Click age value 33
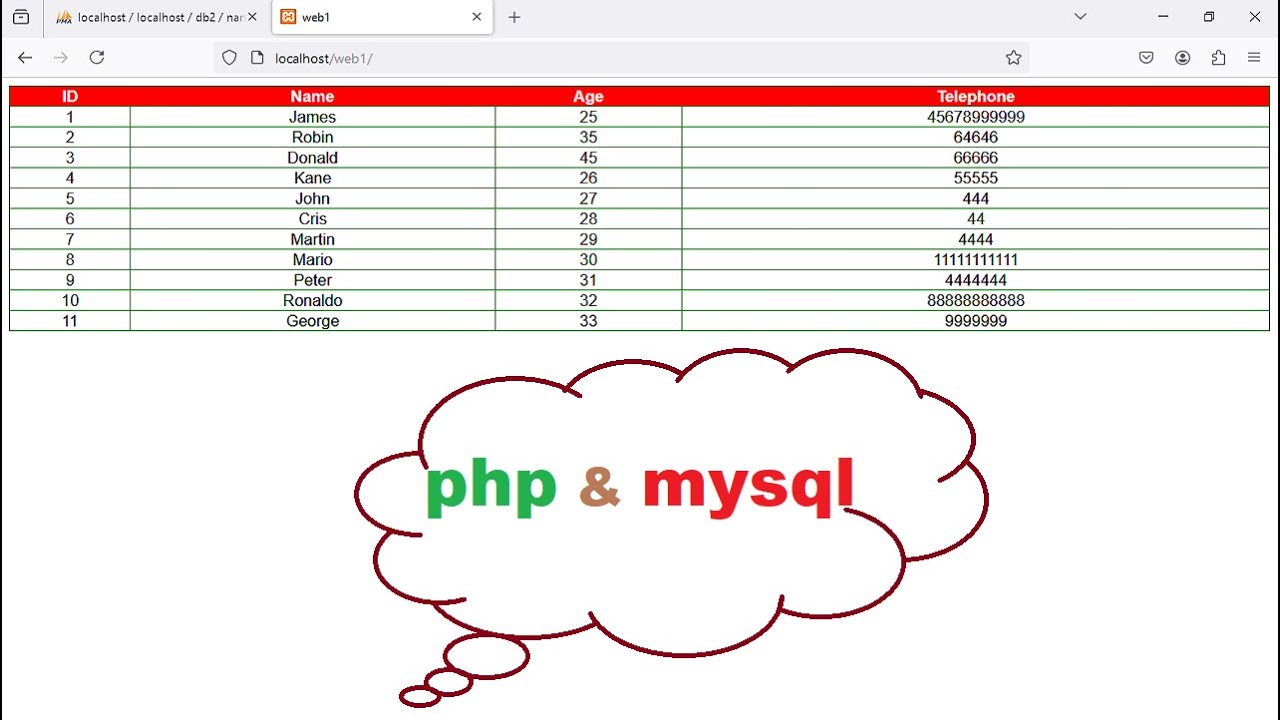 pos(588,321)
